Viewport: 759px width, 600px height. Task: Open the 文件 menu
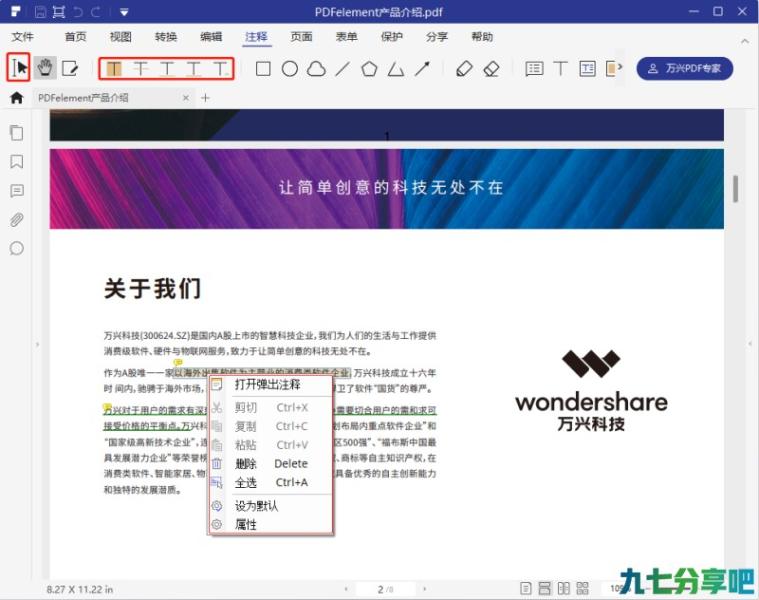tap(22, 37)
